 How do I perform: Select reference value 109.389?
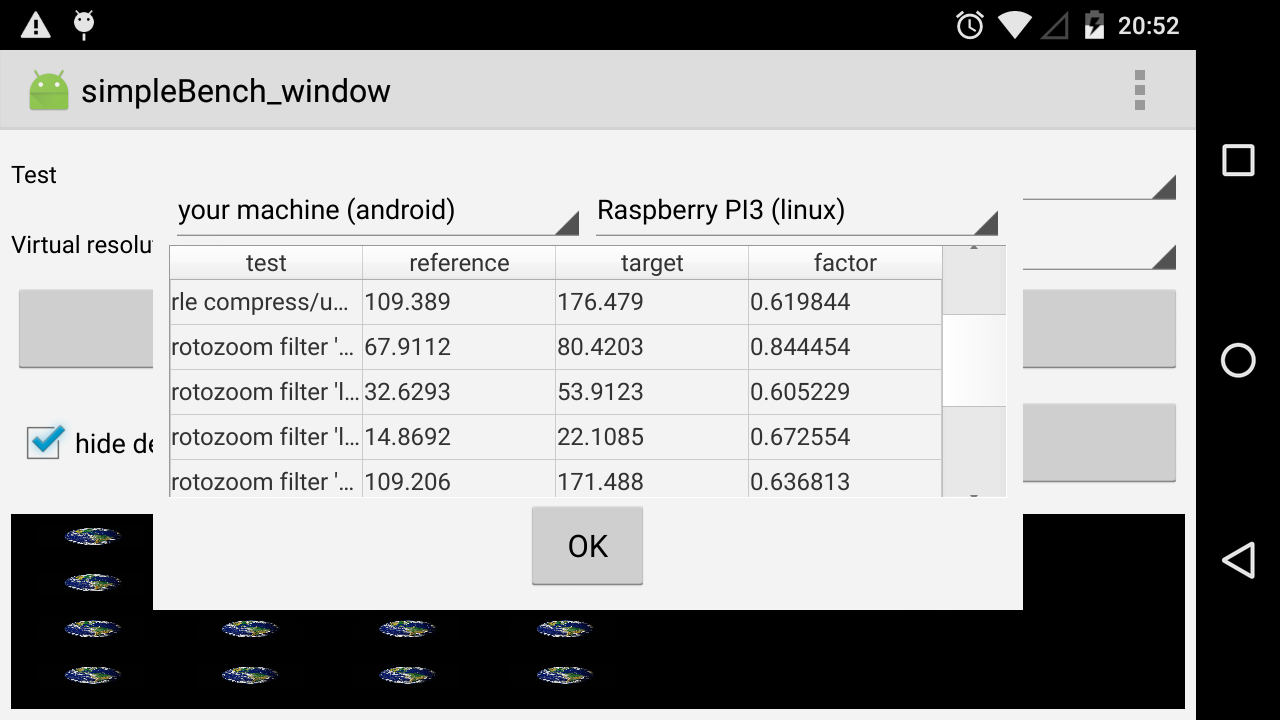click(459, 302)
